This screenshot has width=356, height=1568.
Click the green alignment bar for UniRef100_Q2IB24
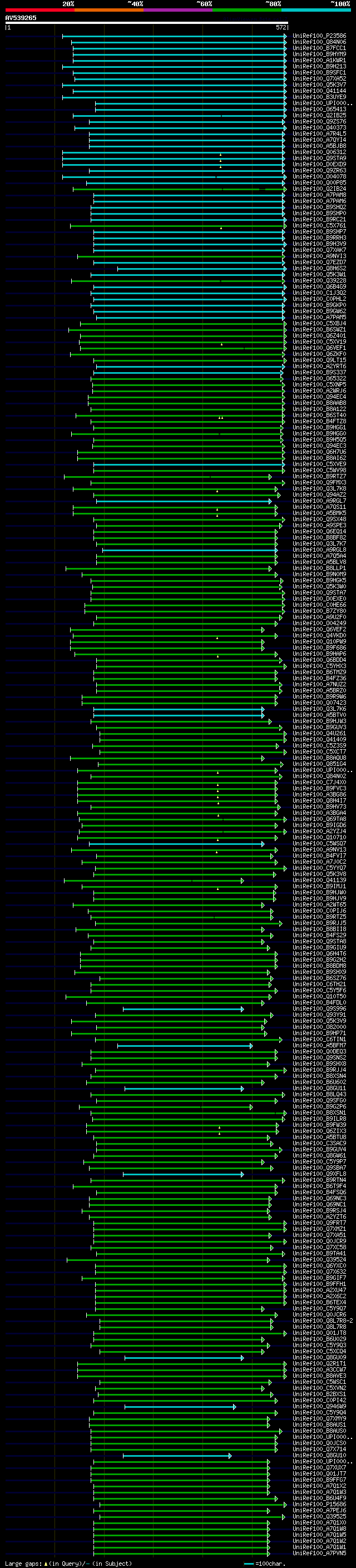[x=180, y=189]
